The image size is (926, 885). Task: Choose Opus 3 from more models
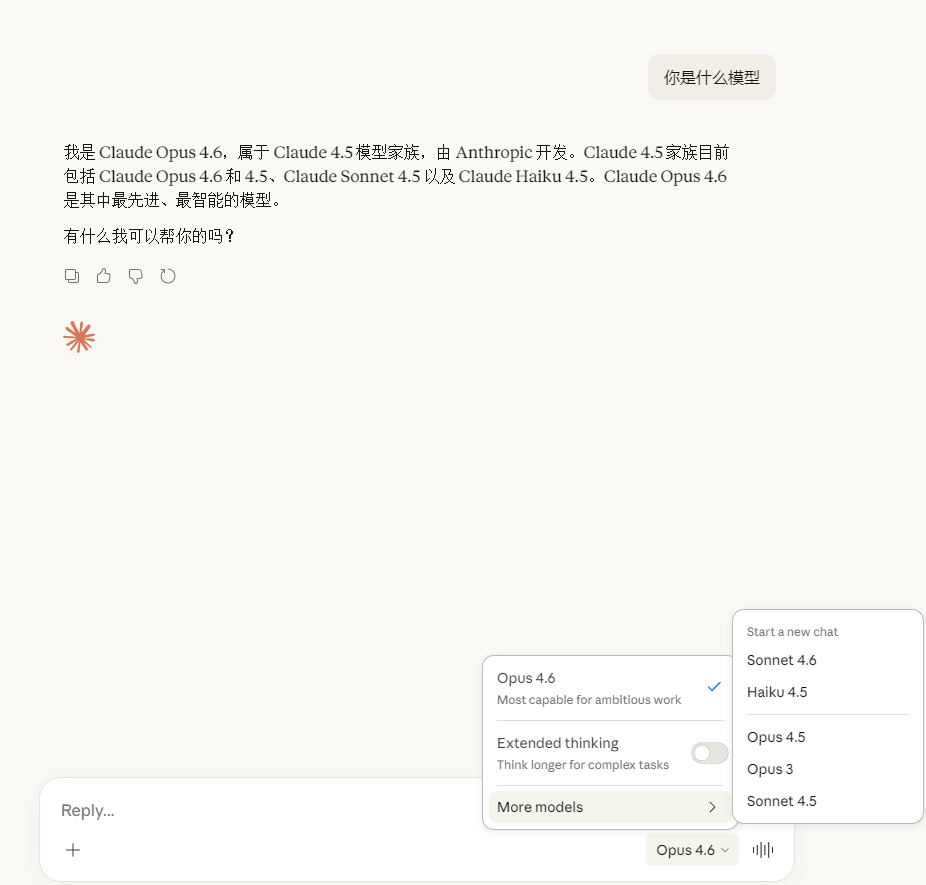coord(769,769)
